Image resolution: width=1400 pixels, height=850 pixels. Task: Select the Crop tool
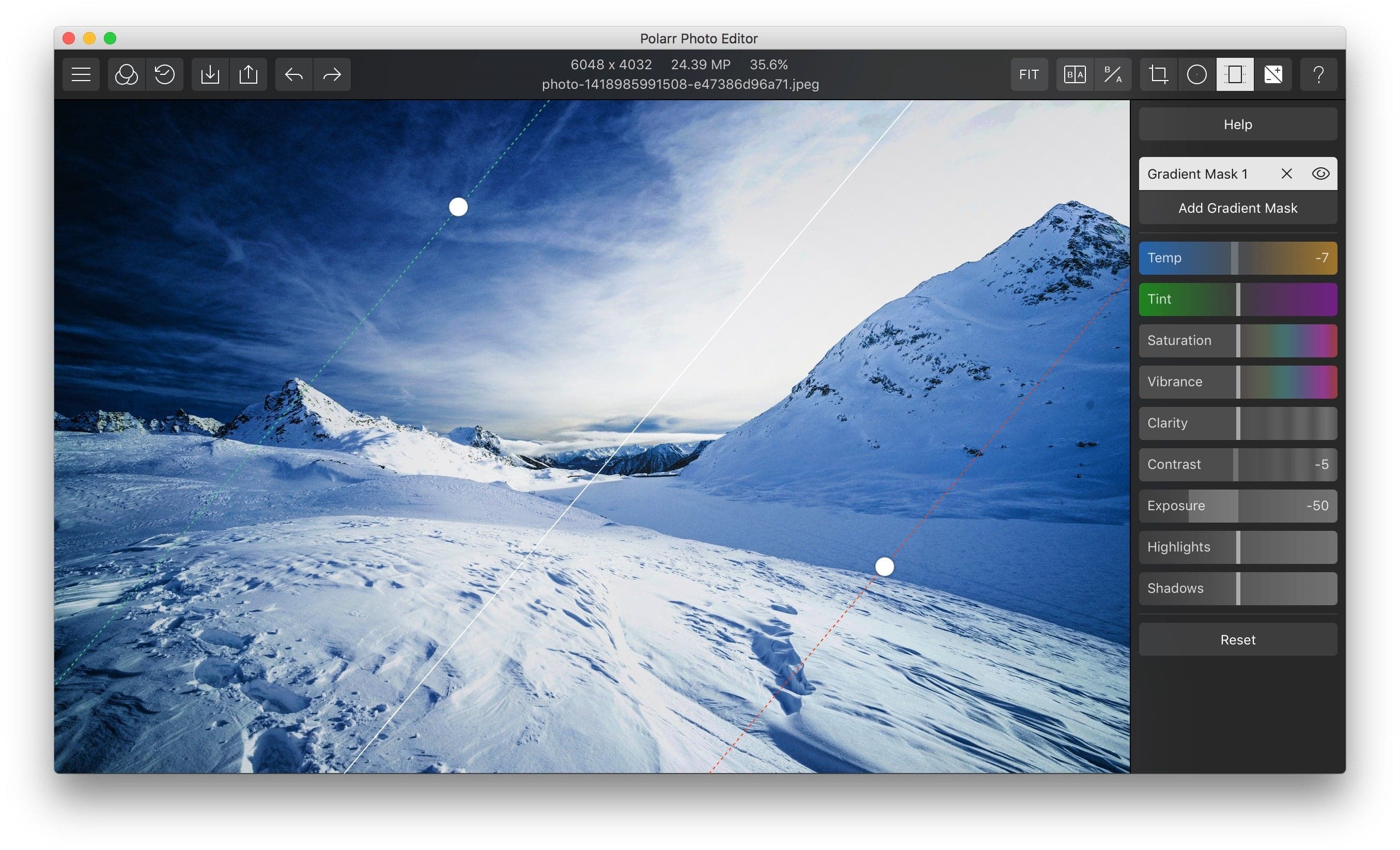point(1159,74)
